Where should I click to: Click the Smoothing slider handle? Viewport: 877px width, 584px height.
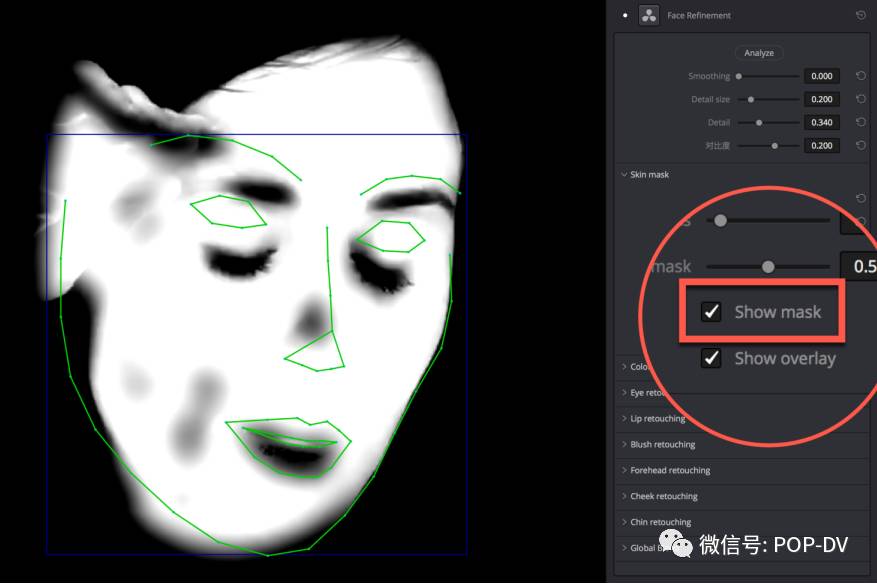(x=739, y=76)
